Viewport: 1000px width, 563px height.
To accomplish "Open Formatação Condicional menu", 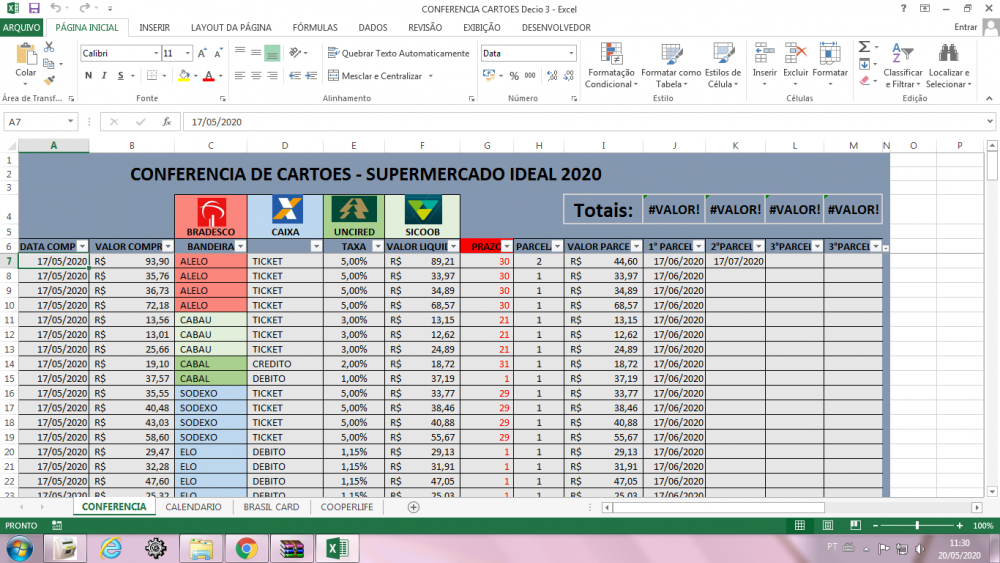I will 610,65.
